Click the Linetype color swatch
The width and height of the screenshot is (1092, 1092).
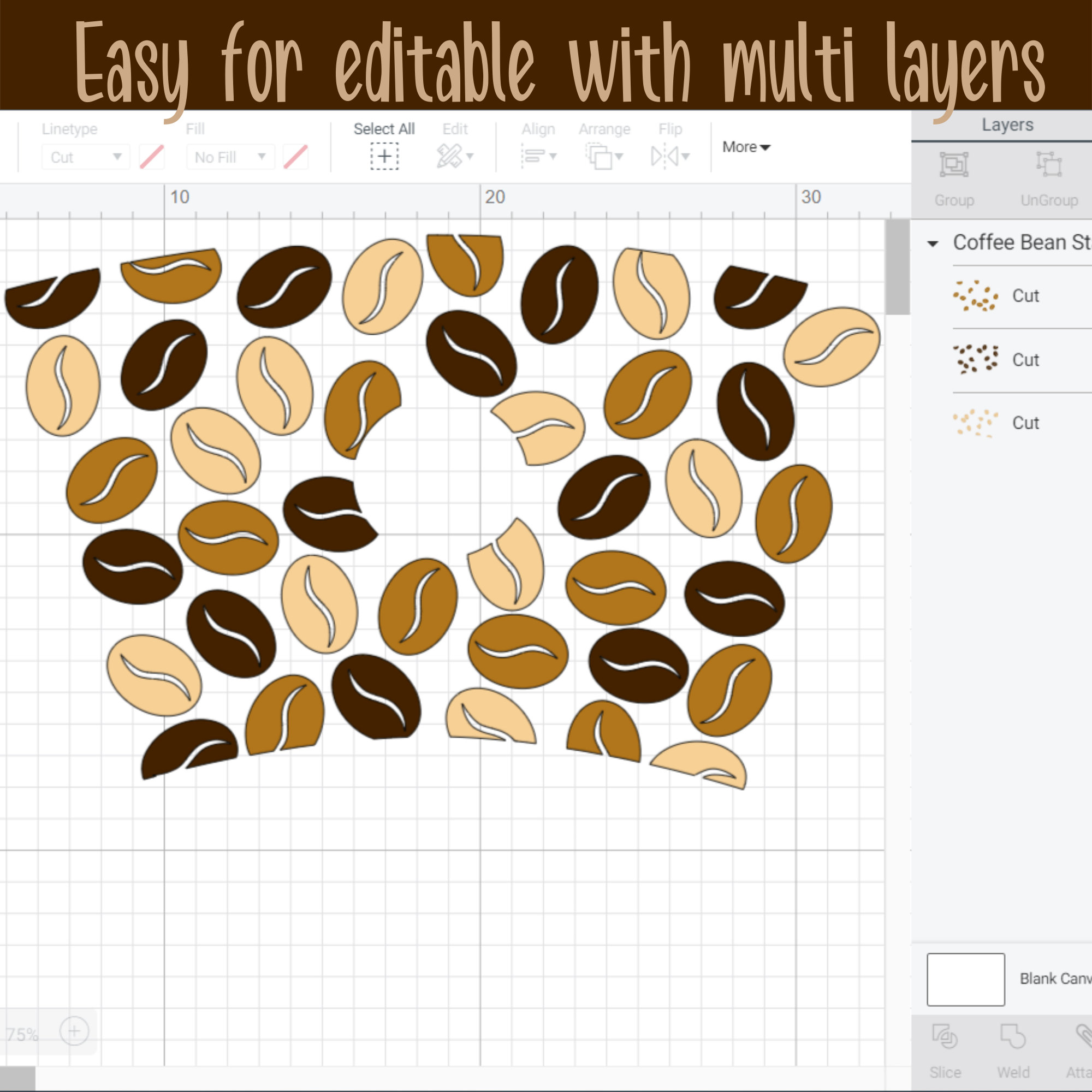pyautogui.click(x=151, y=157)
